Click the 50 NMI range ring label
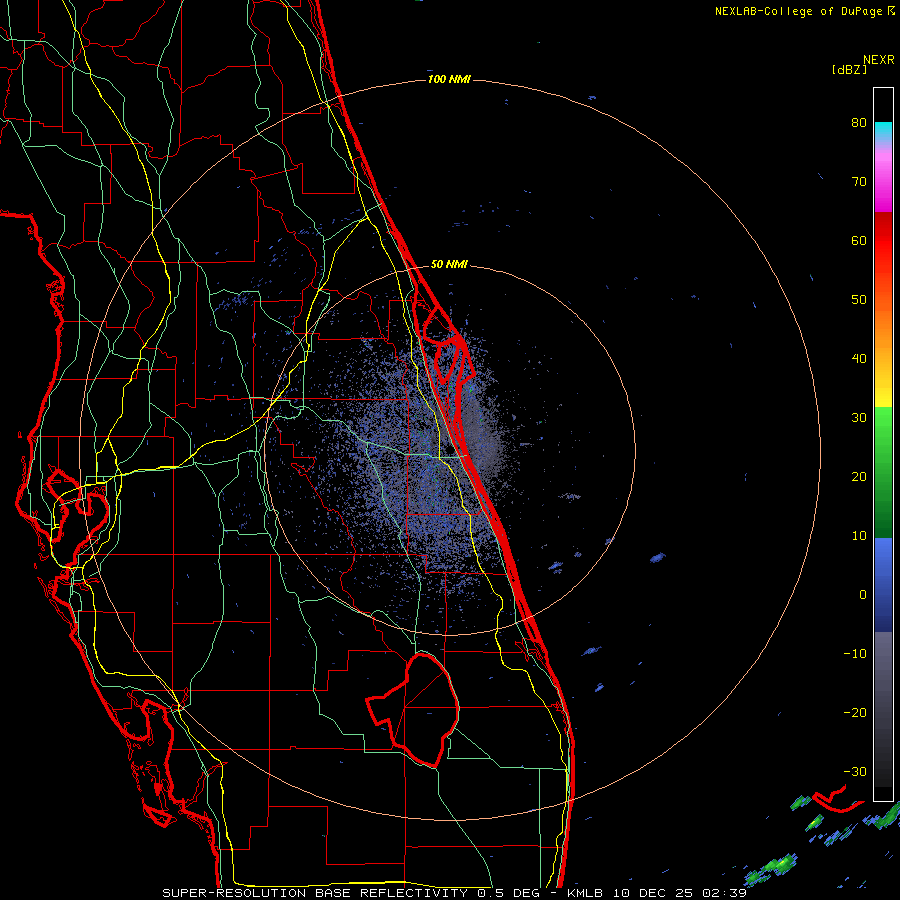This screenshot has height=900, width=900. point(449,265)
